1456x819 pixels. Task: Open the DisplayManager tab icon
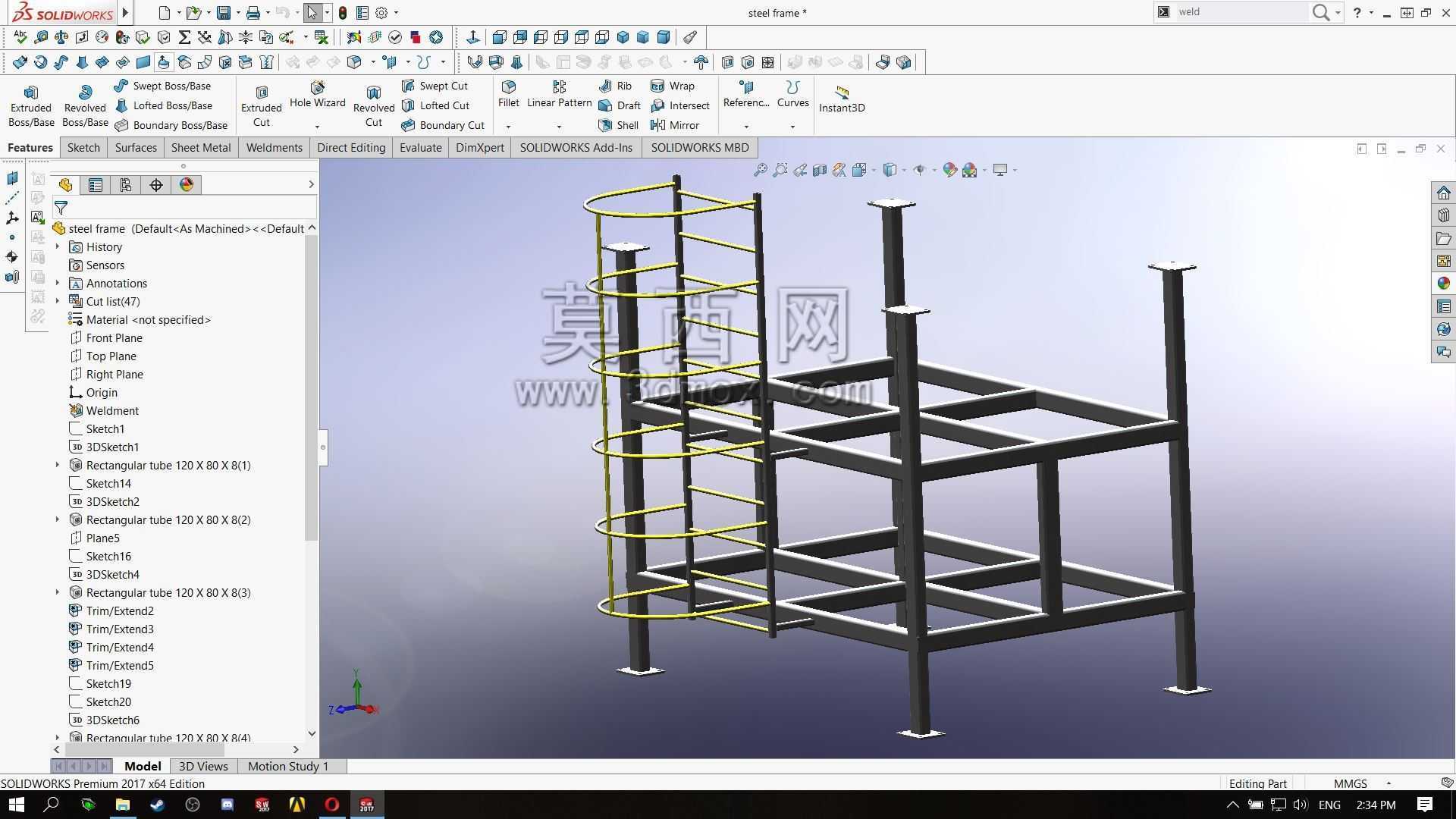coord(187,184)
